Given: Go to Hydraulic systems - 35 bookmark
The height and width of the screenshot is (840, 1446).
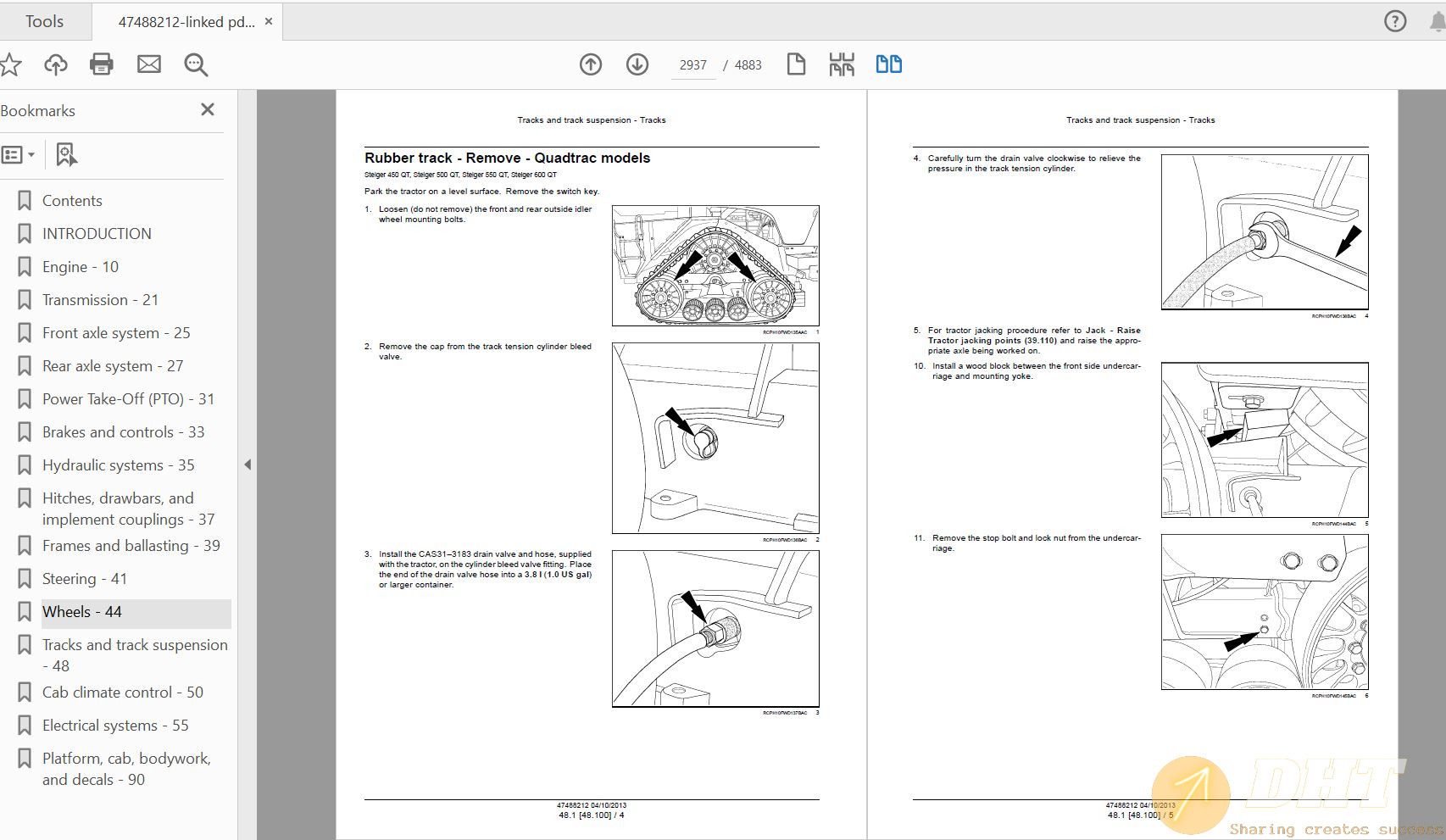Looking at the screenshot, I should coord(119,465).
